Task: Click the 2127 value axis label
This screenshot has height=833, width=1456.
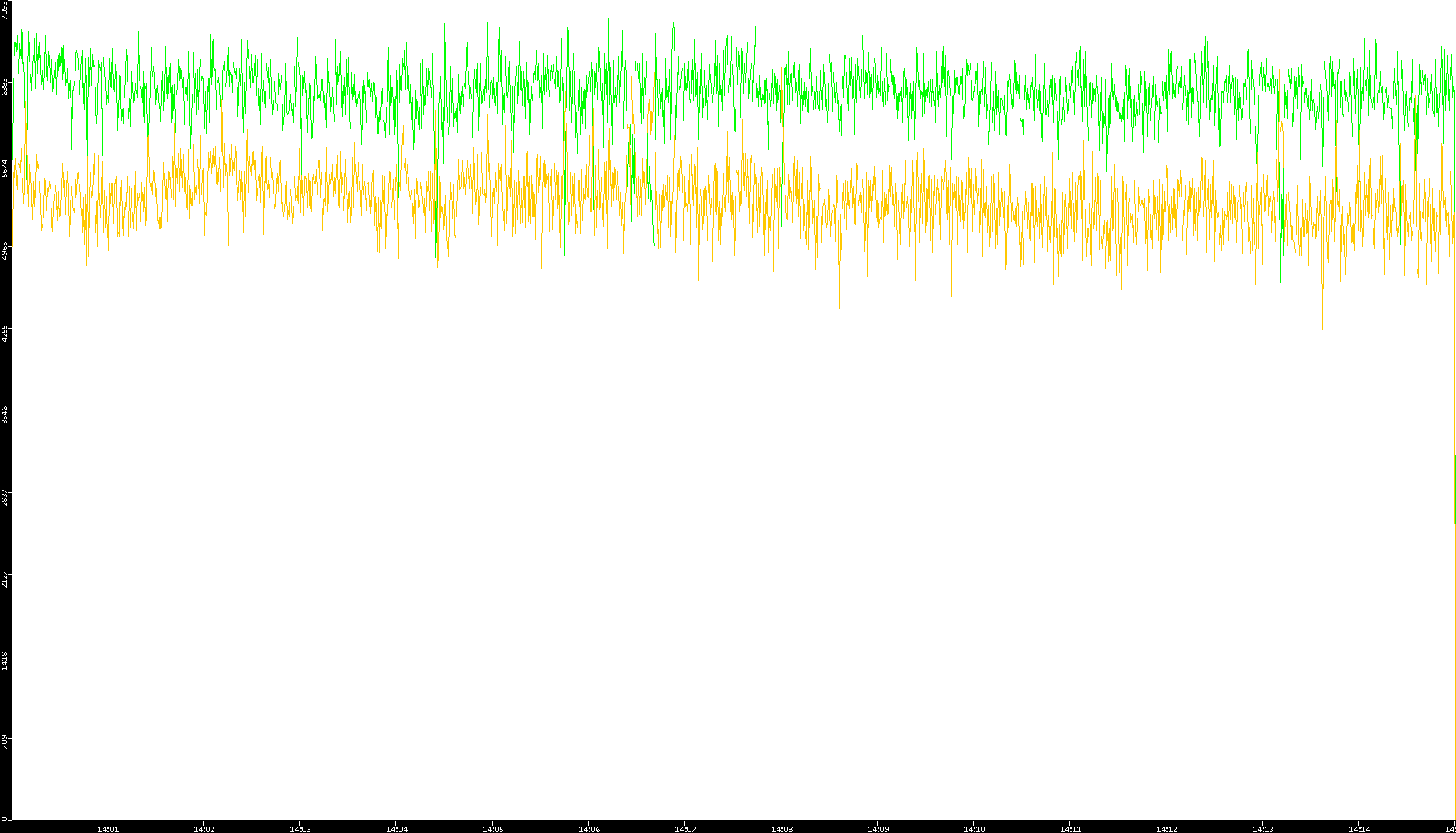Action: (x=5, y=579)
